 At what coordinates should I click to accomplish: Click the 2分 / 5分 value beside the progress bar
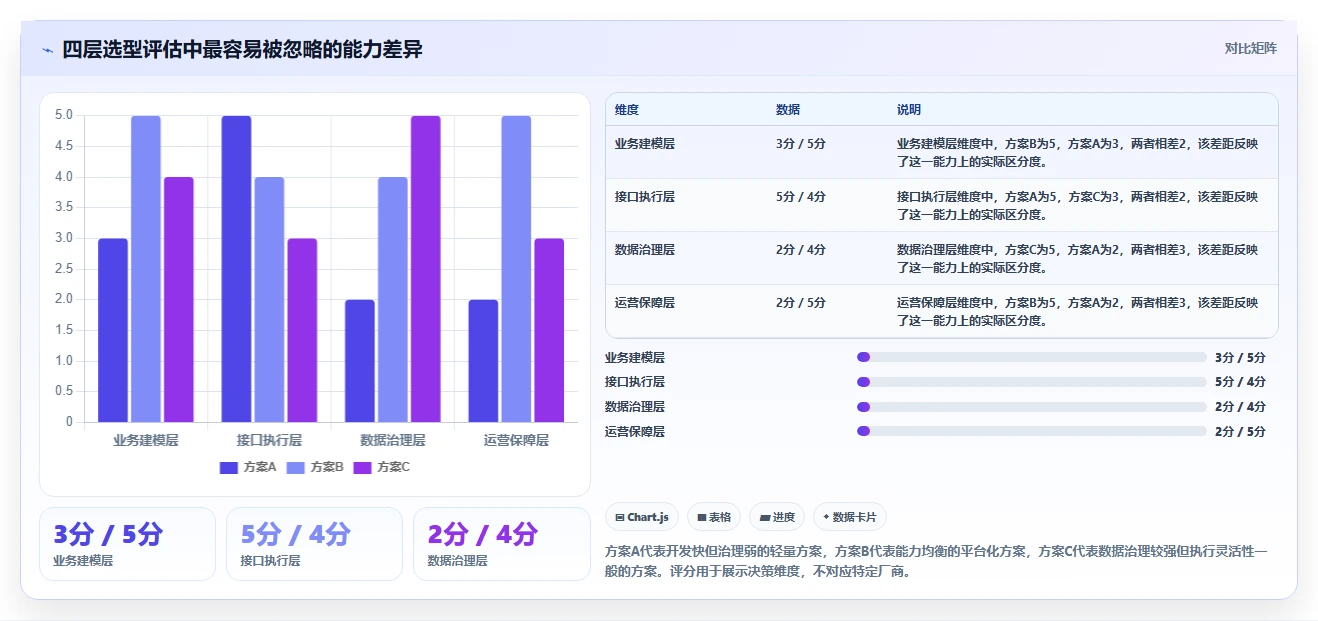pyautogui.click(x=1240, y=431)
